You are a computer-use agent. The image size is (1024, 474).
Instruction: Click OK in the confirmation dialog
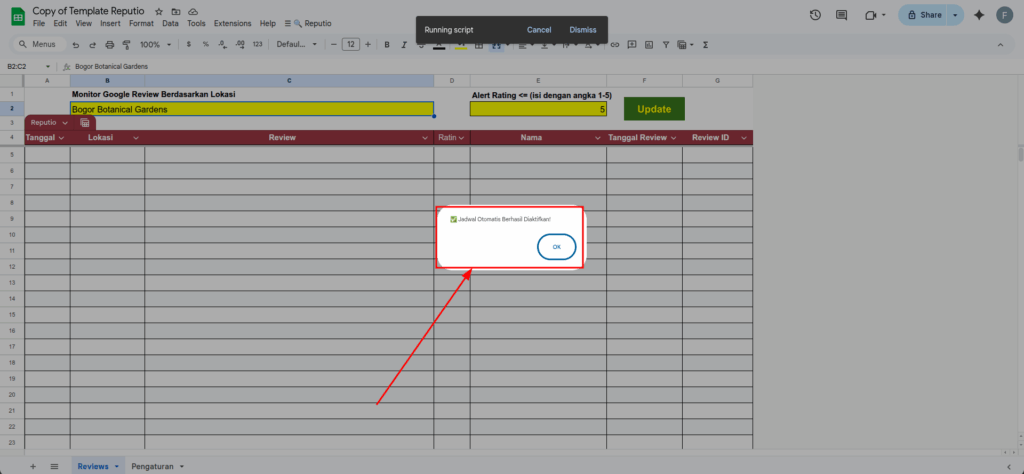(x=556, y=247)
